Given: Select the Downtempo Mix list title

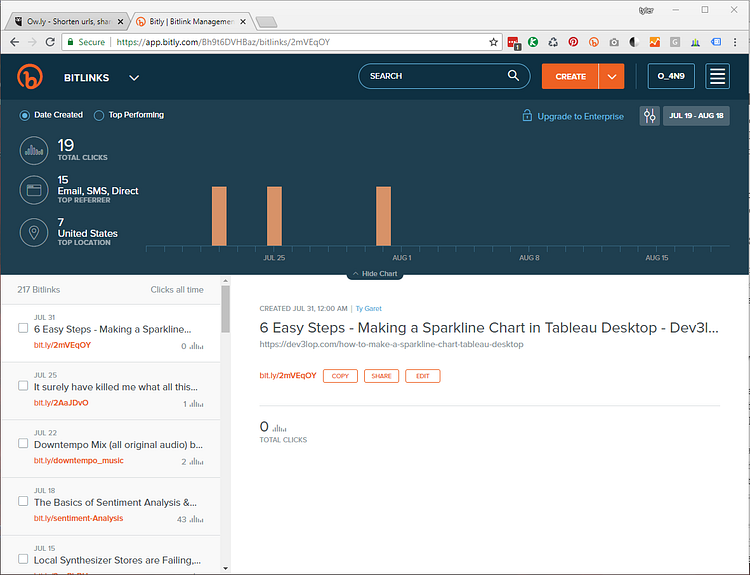Looking at the screenshot, I should click(118, 444).
